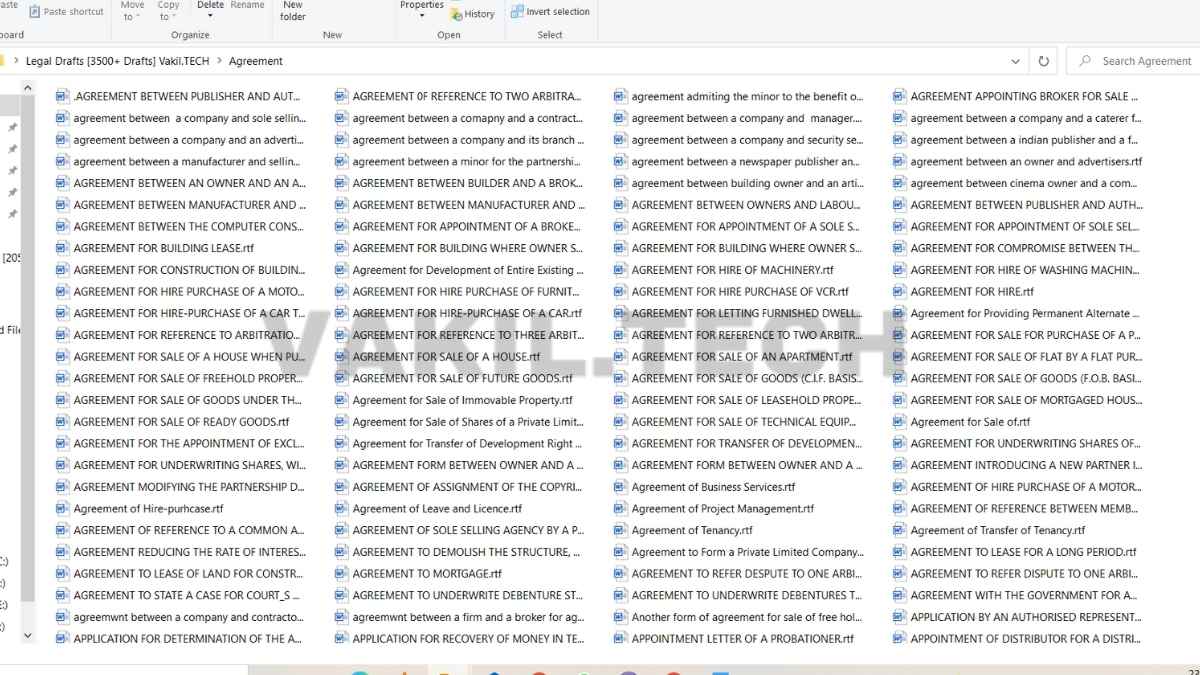Click the file icon of AGREEMENT FOR HIRE.rtf

(900, 292)
